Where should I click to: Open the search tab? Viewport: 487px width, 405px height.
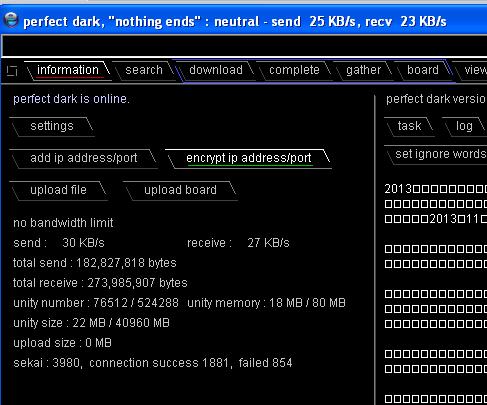(144, 70)
